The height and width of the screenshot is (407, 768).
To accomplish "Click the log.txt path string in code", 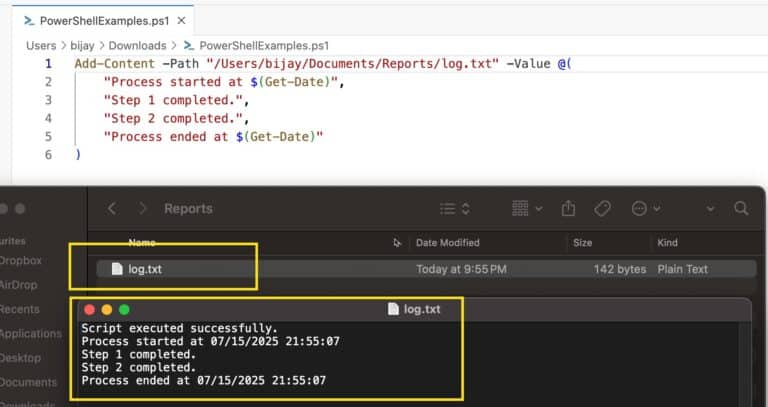I will (x=353, y=64).
